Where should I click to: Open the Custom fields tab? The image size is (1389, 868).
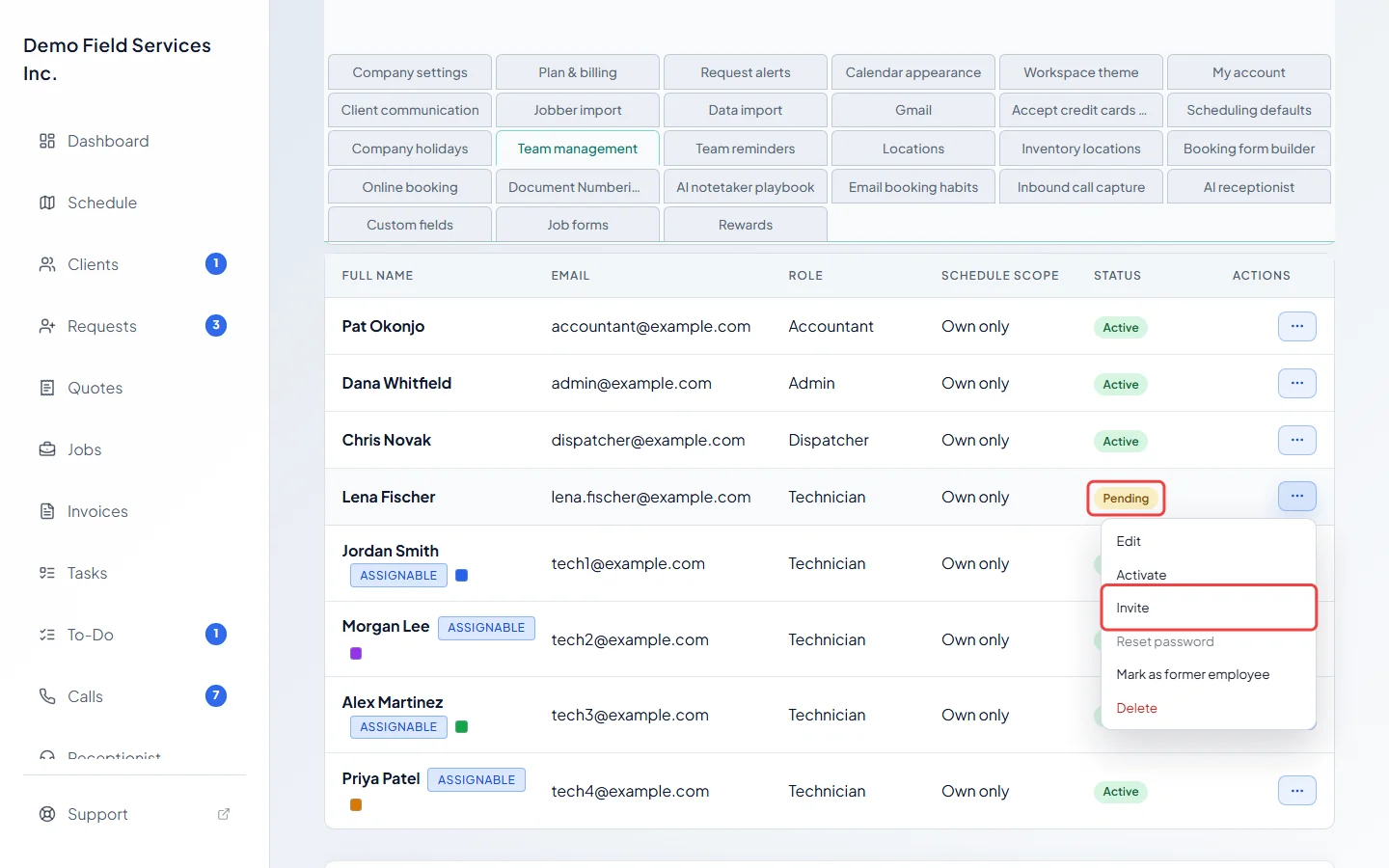pos(410,225)
